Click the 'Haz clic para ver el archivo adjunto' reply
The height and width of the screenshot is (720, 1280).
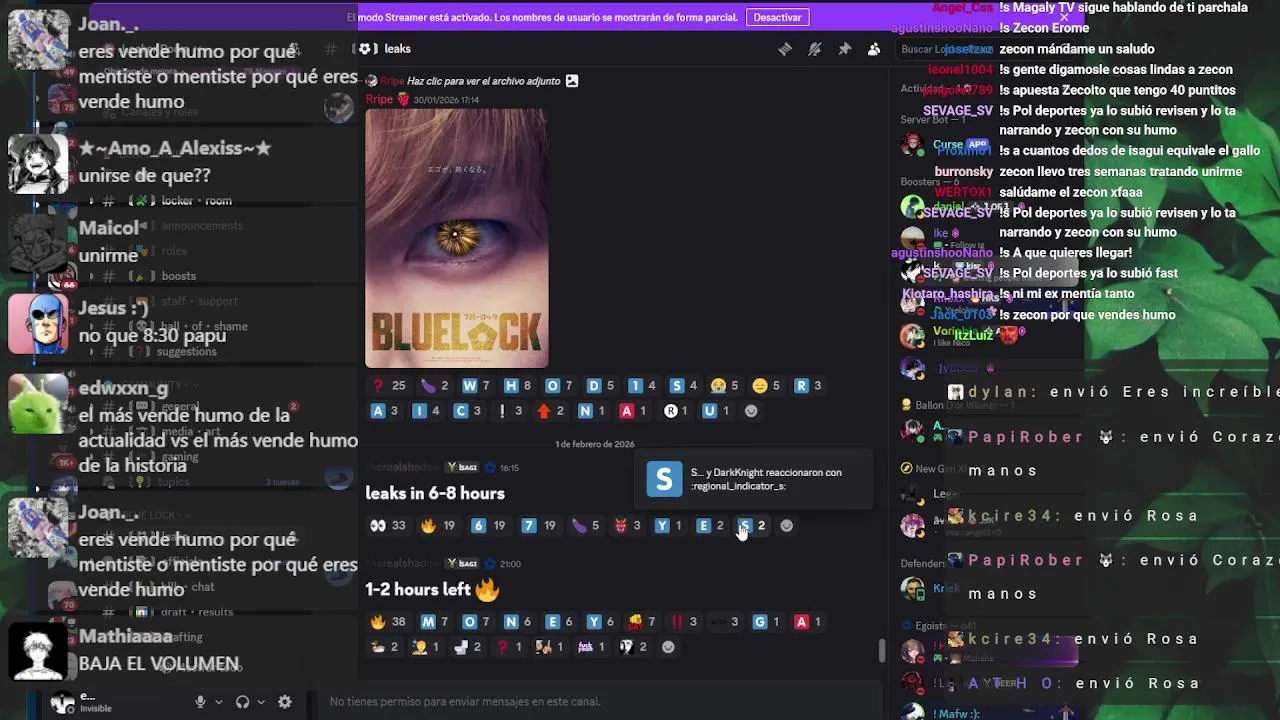[483, 81]
